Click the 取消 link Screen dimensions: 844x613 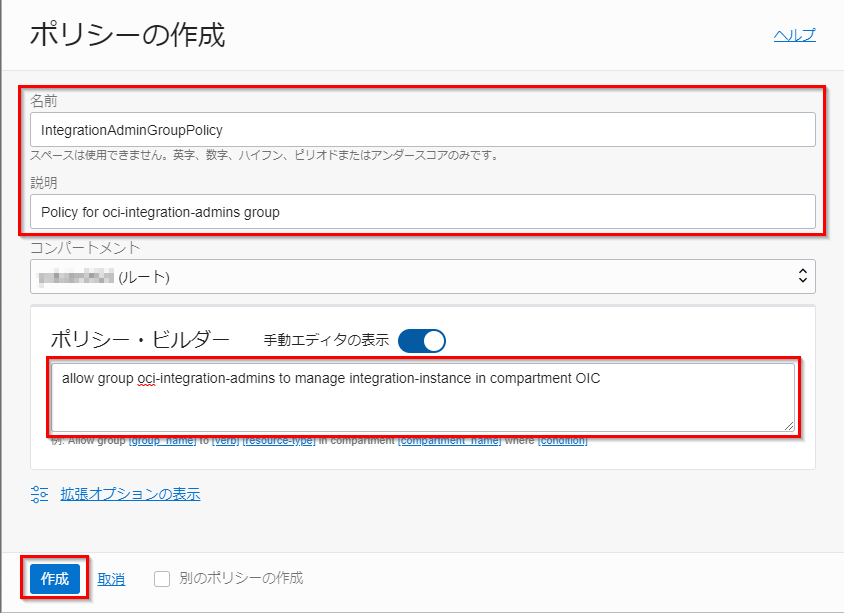tap(111, 579)
